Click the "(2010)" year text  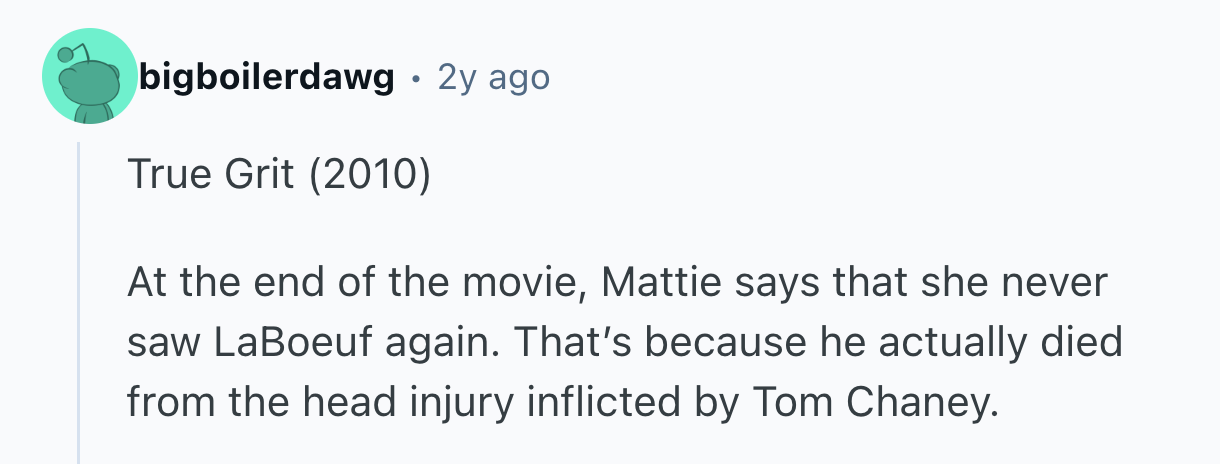tap(370, 175)
